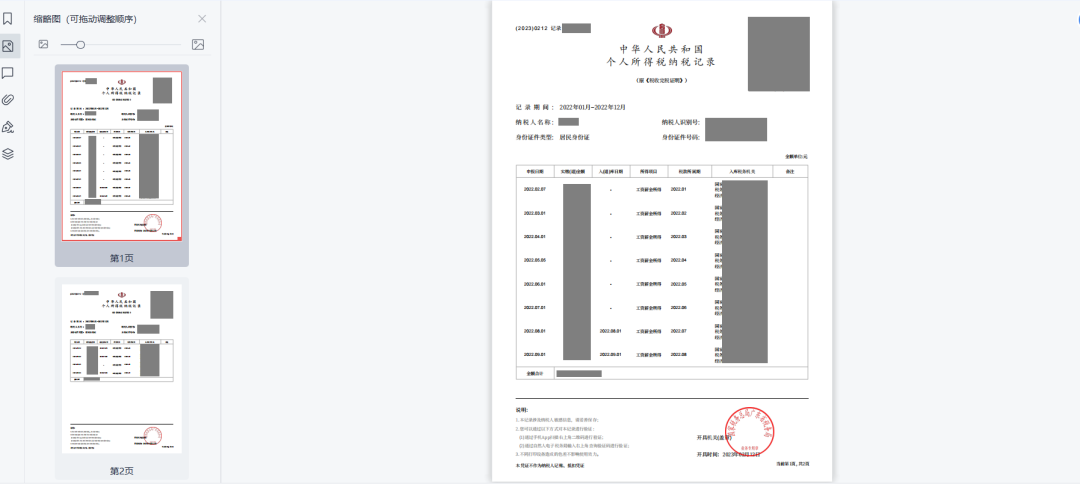Click the 缩略图 (可拖动调整顺序) panel title

(85, 19)
